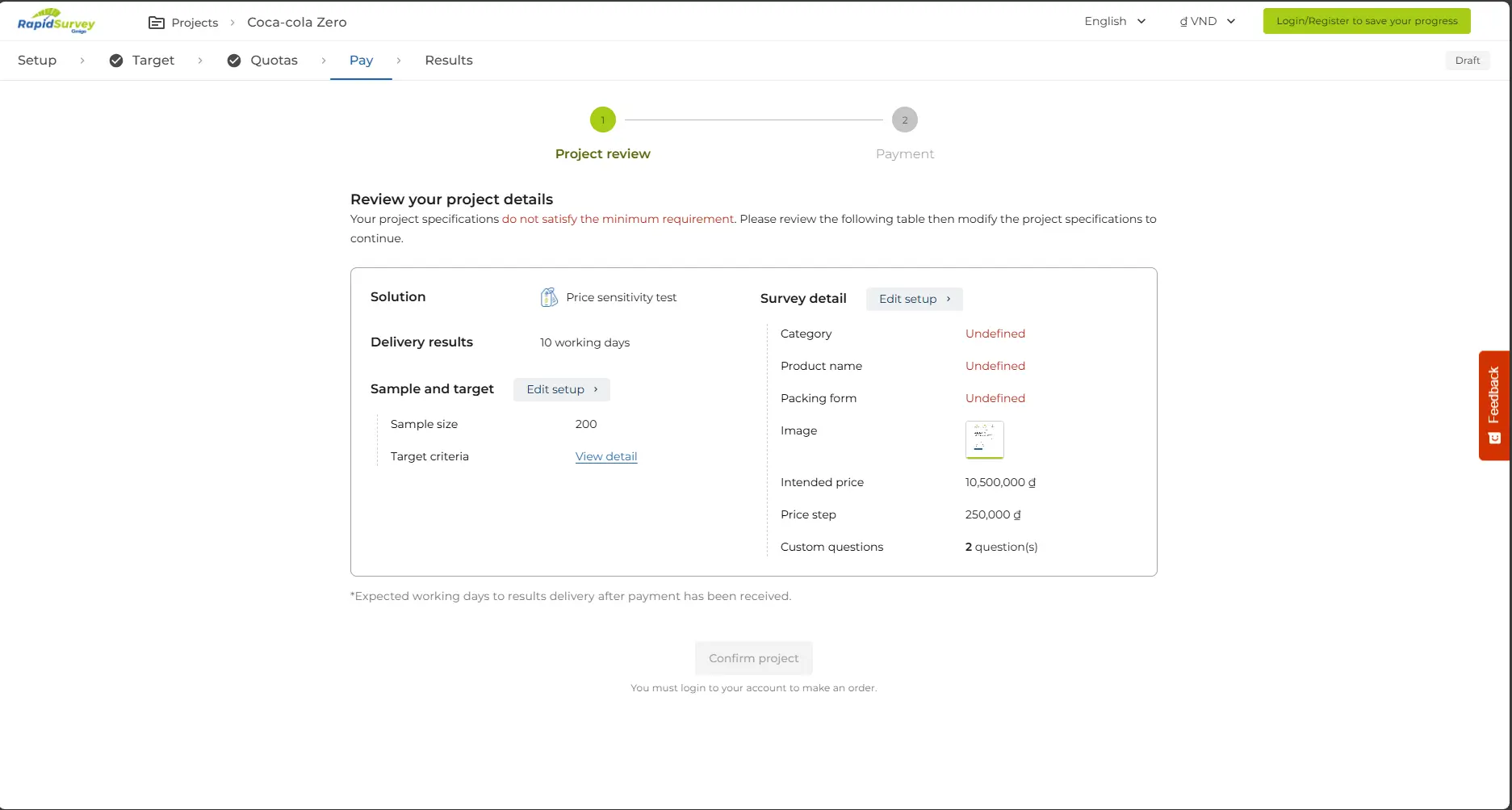Click the Quotas step checkmark icon

234,61
